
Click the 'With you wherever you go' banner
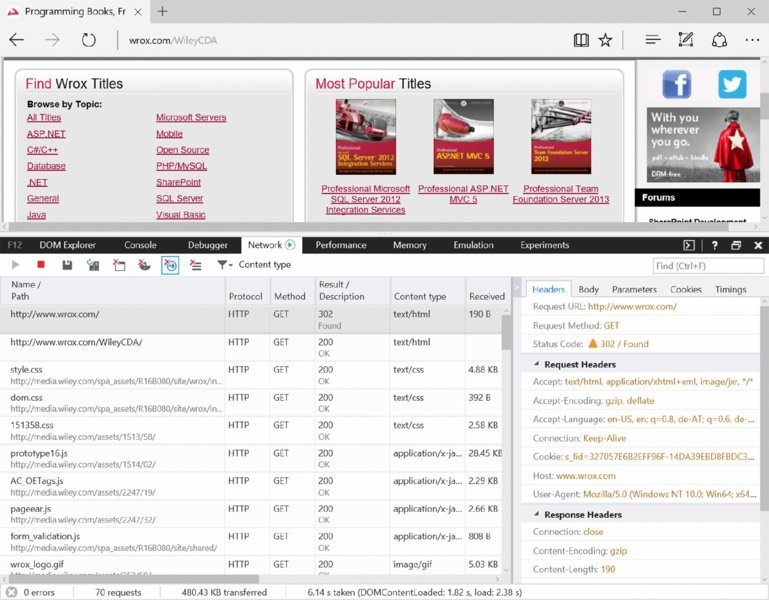(x=703, y=145)
